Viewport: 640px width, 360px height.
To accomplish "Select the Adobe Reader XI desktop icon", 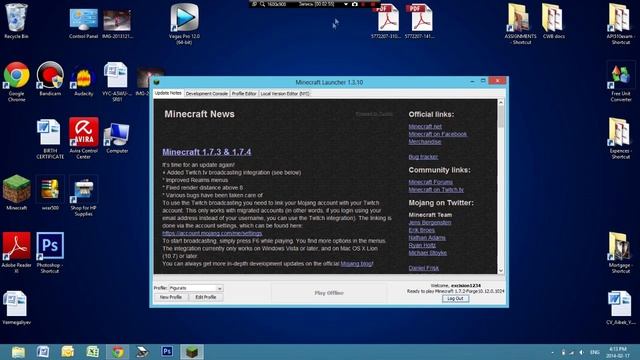I will click(x=16, y=252).
